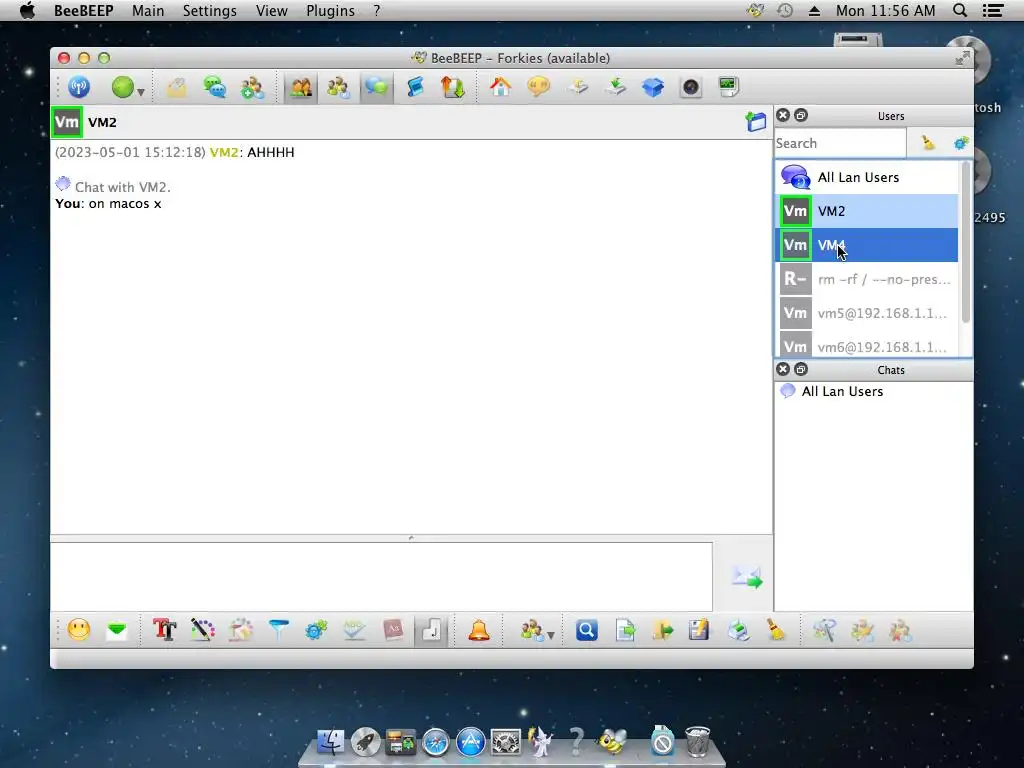Expand the chat members dropdown

pyautogui.click(x=537, y=630)
